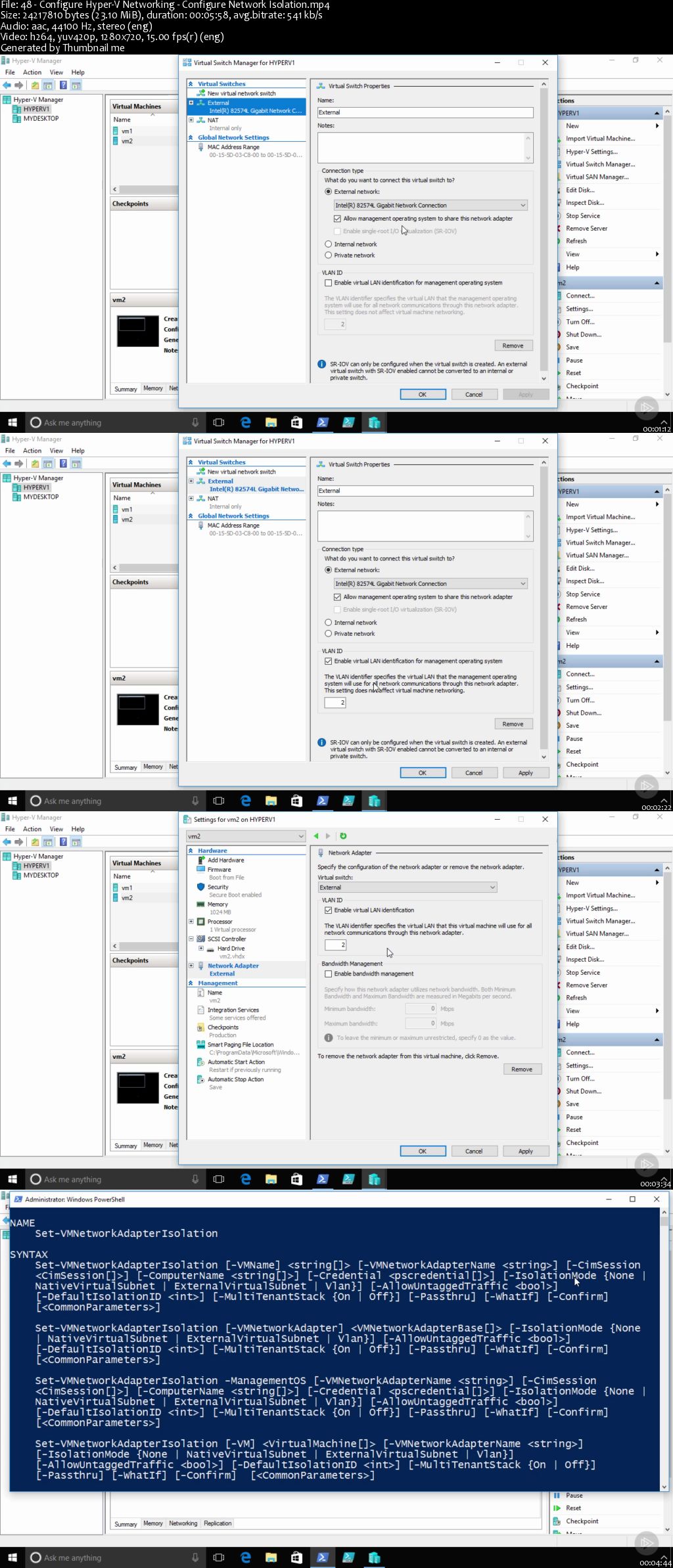Select External network radio in frame stamped 00:01:12

point(328,192)
